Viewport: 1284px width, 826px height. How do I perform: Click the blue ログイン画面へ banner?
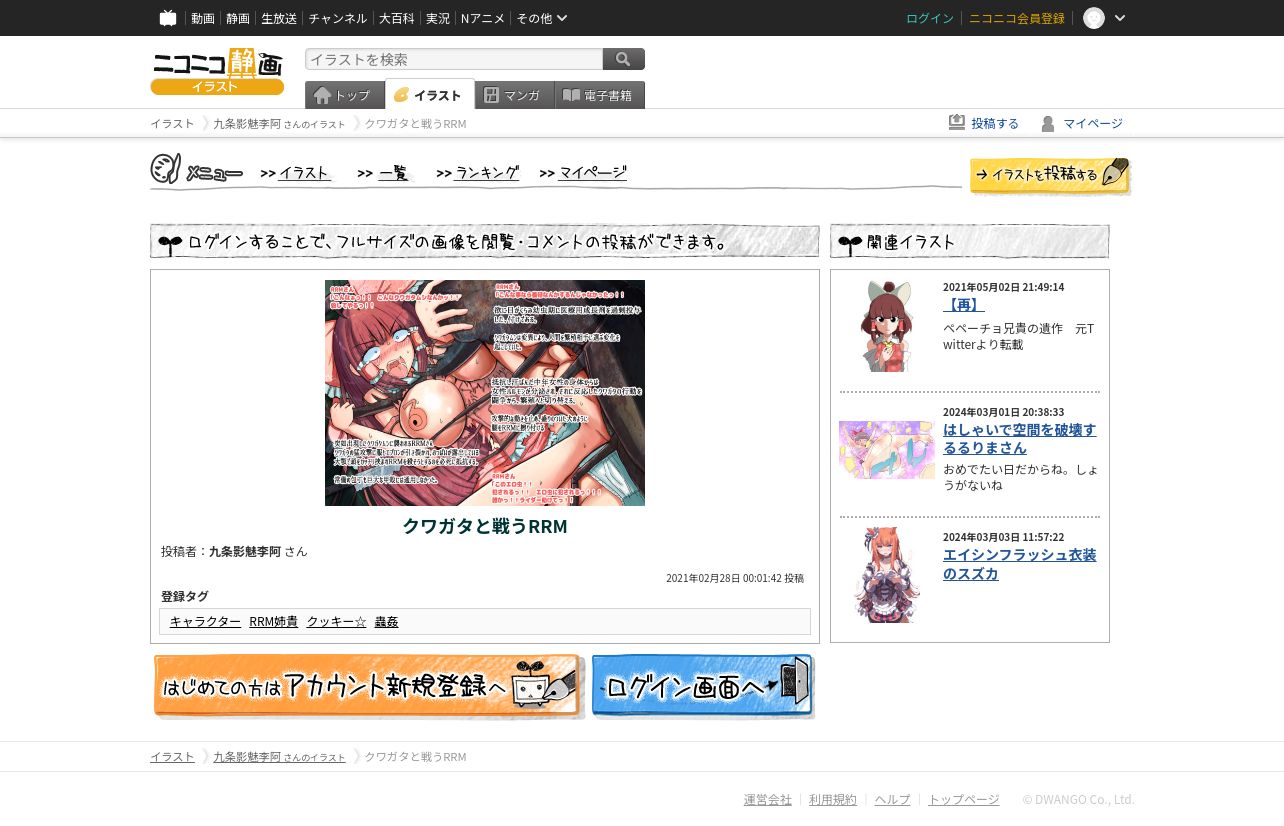tap(703, 686)
